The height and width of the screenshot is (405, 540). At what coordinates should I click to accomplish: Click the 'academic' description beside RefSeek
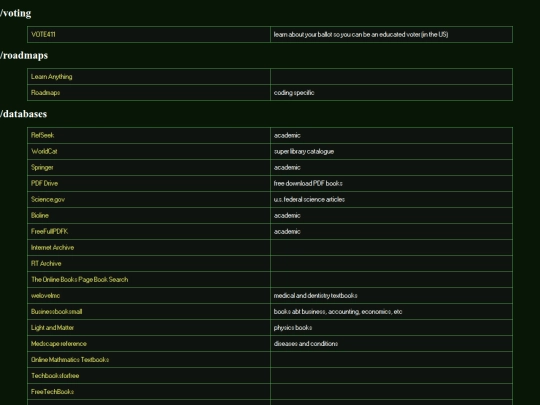pos(287,135)
